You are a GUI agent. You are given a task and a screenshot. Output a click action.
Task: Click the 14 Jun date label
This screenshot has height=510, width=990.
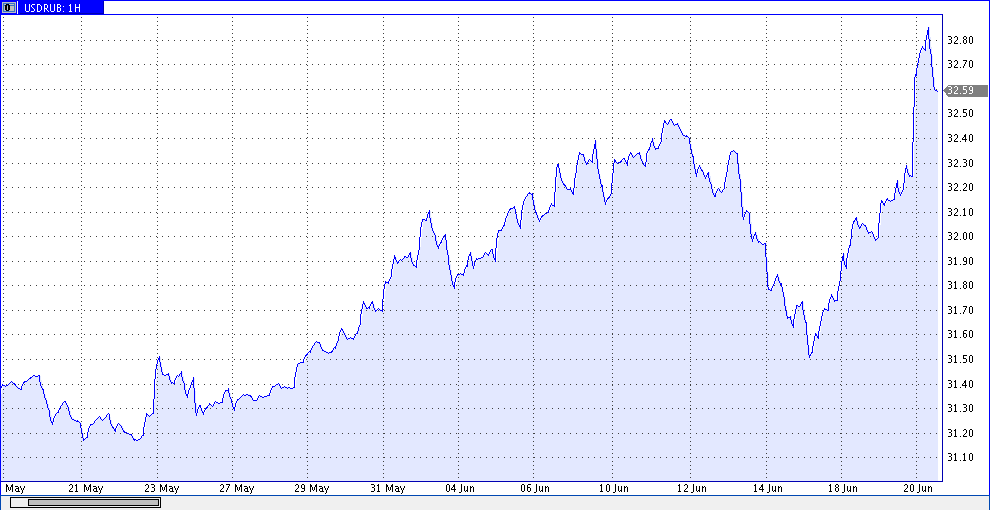[767, 489]
